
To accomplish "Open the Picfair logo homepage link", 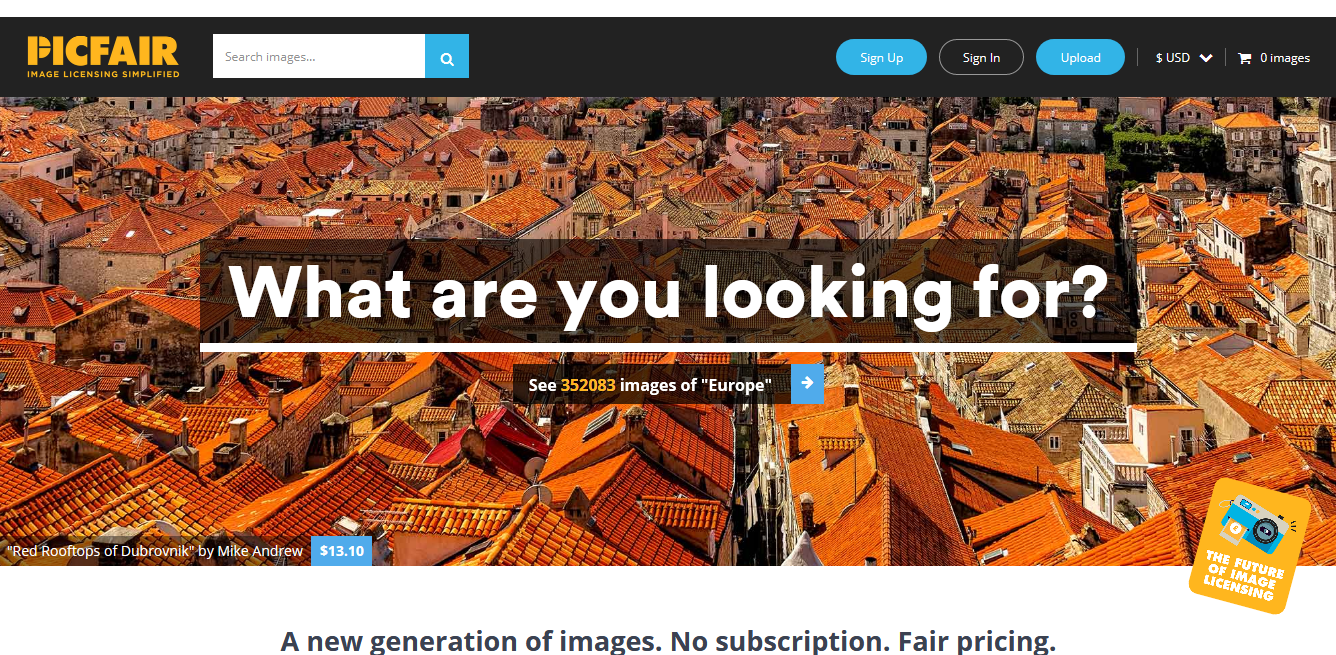I will click(103, 57).
